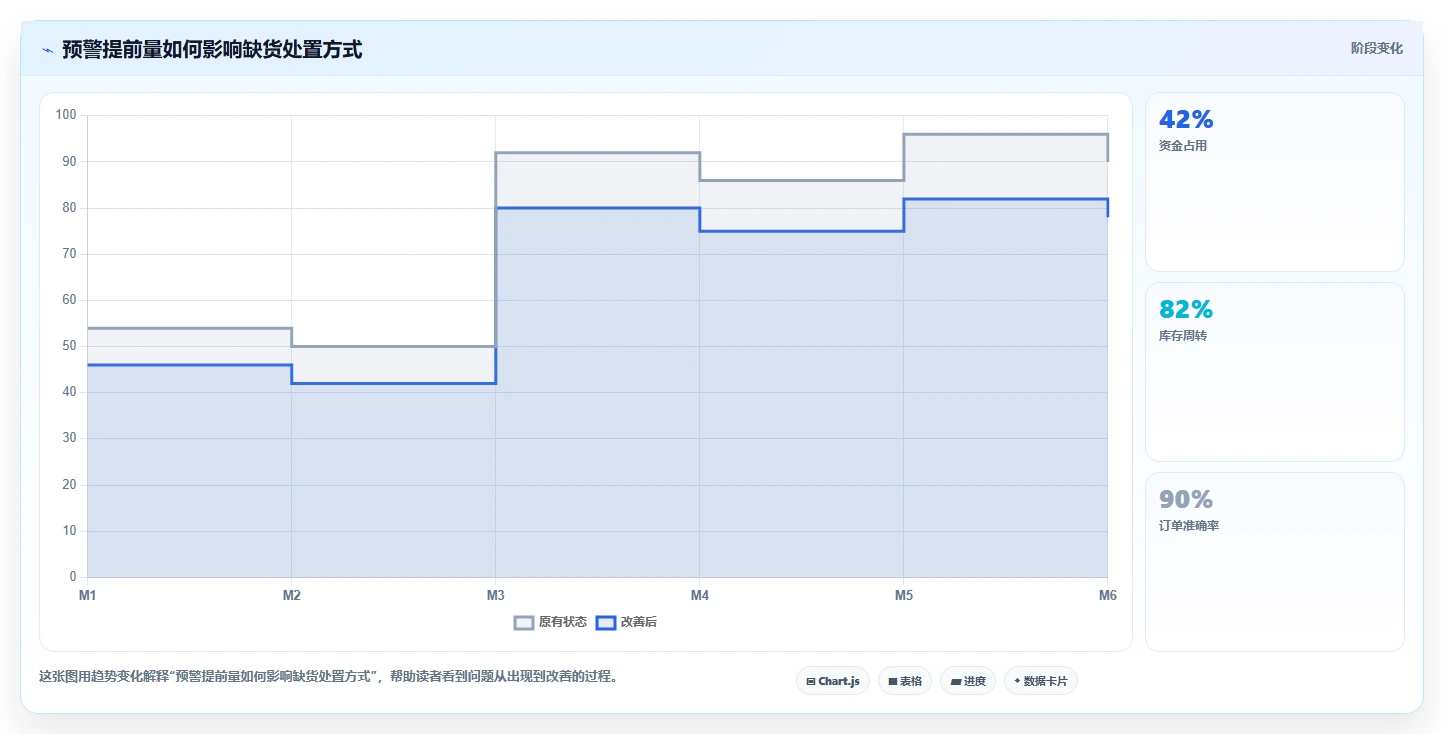Click the 阶段变化 label in the header
Image resolution: width=1444 pixels, height=734 pixels.
(x=1377, y=48)
